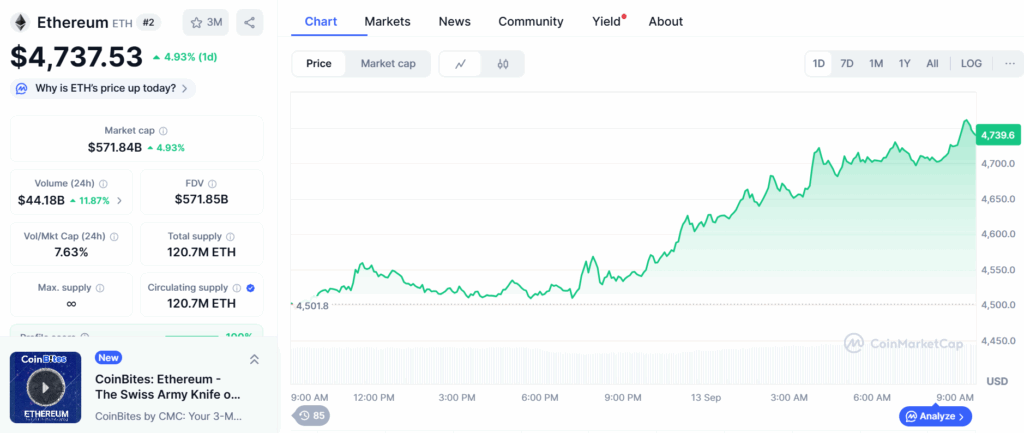Click the $4,737.53 price value
The image size is (1024, 433).
point(76,57)
